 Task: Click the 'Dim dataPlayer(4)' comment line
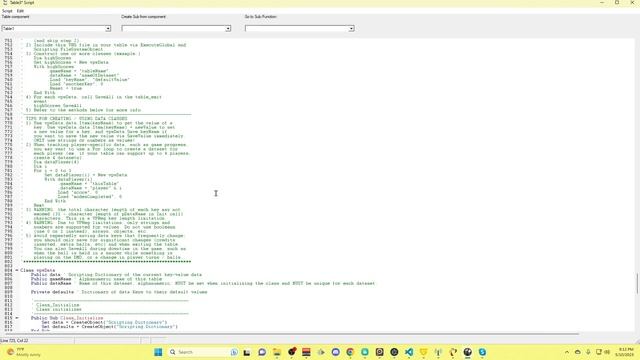(56, 162)
